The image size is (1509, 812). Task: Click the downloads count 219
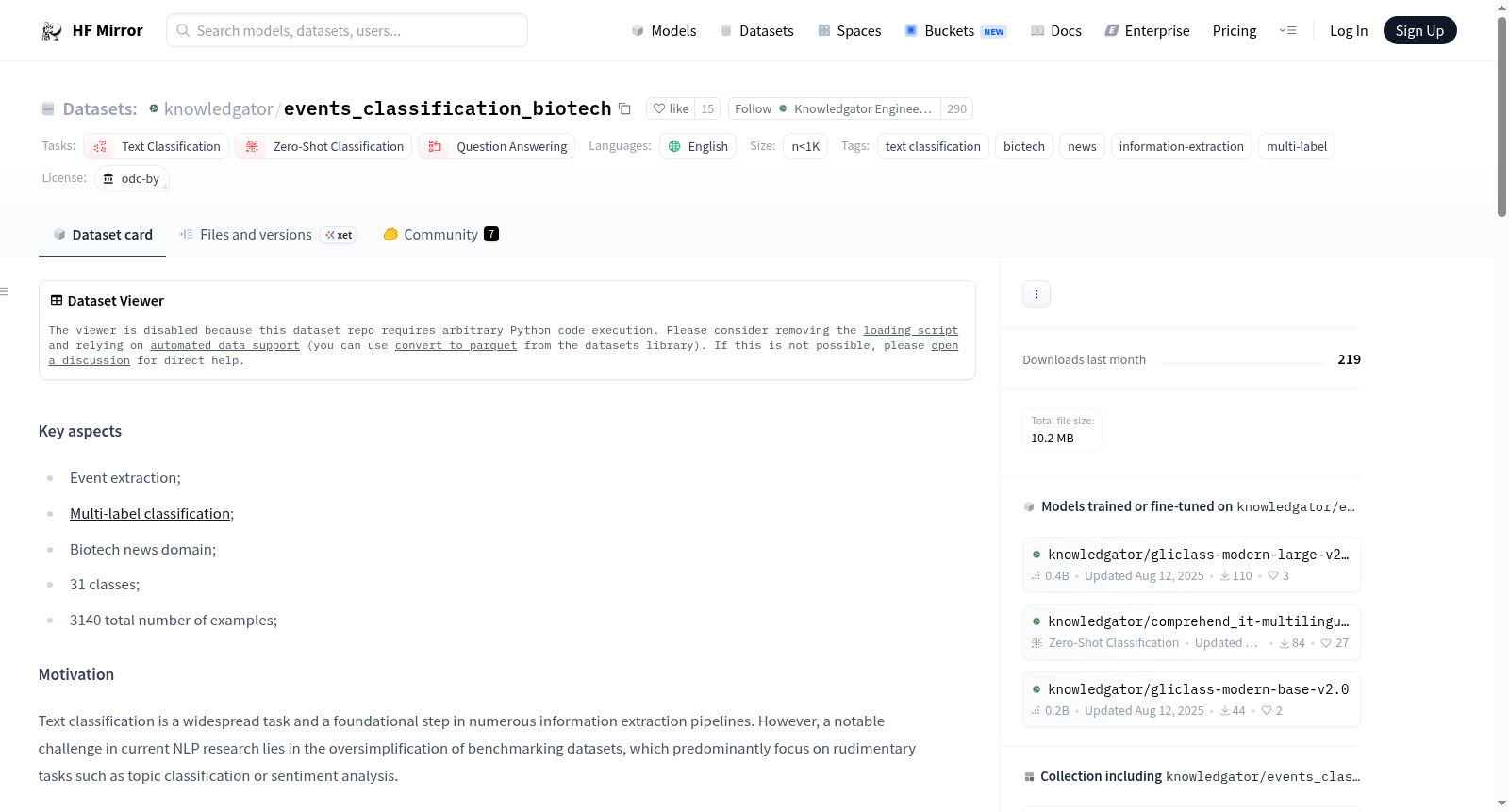tap(1349, 359)
